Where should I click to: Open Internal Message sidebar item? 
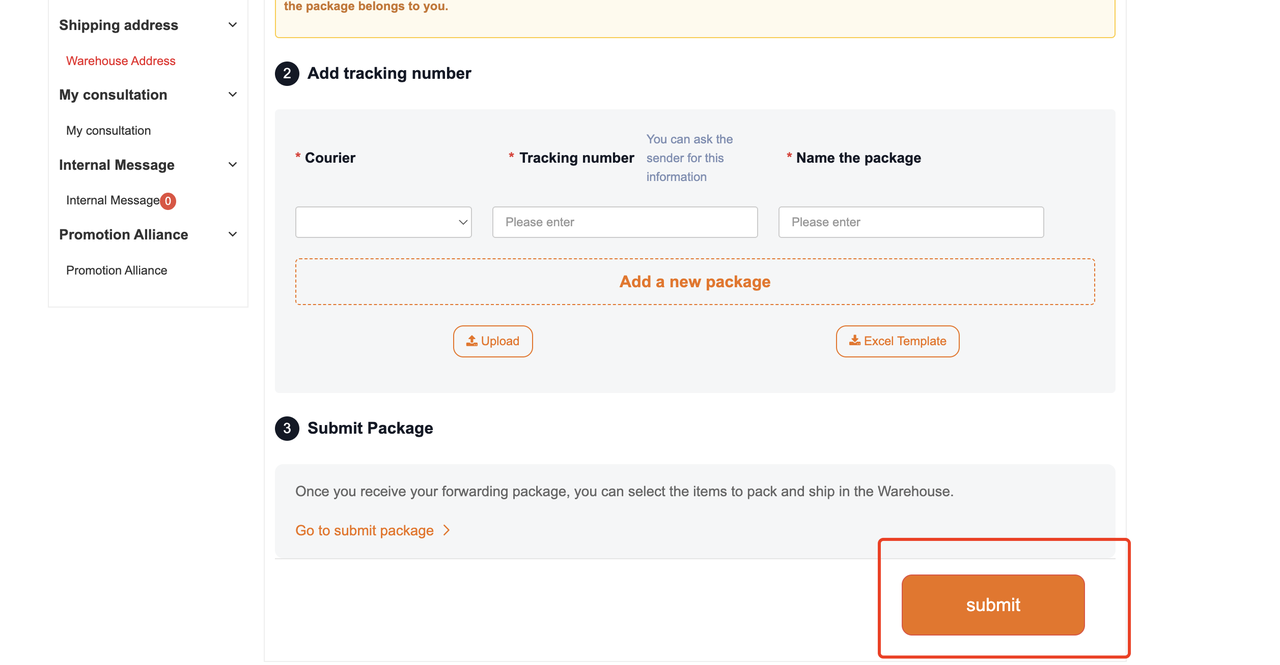[x=112, y=201]
